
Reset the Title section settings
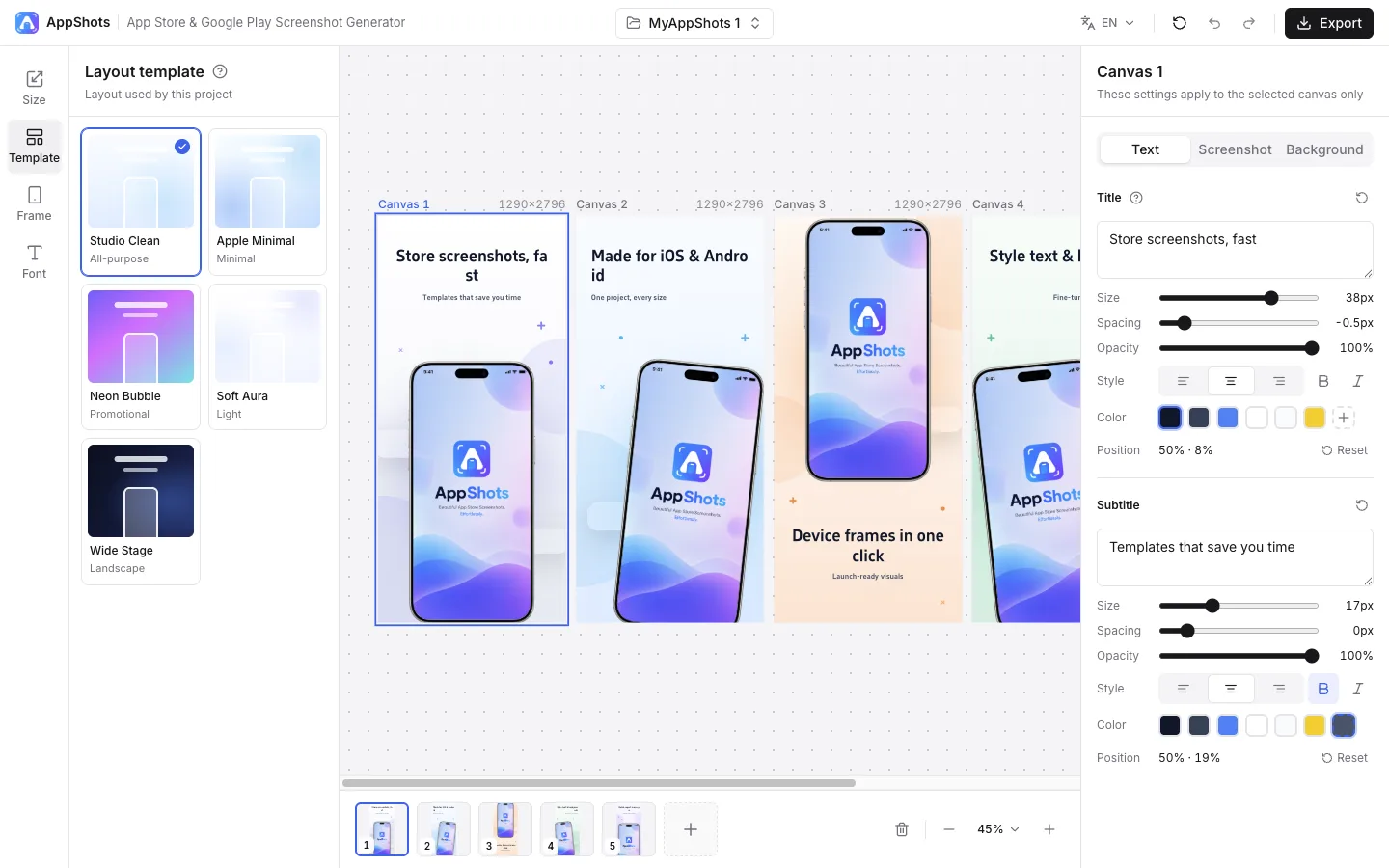(1362, 198)
